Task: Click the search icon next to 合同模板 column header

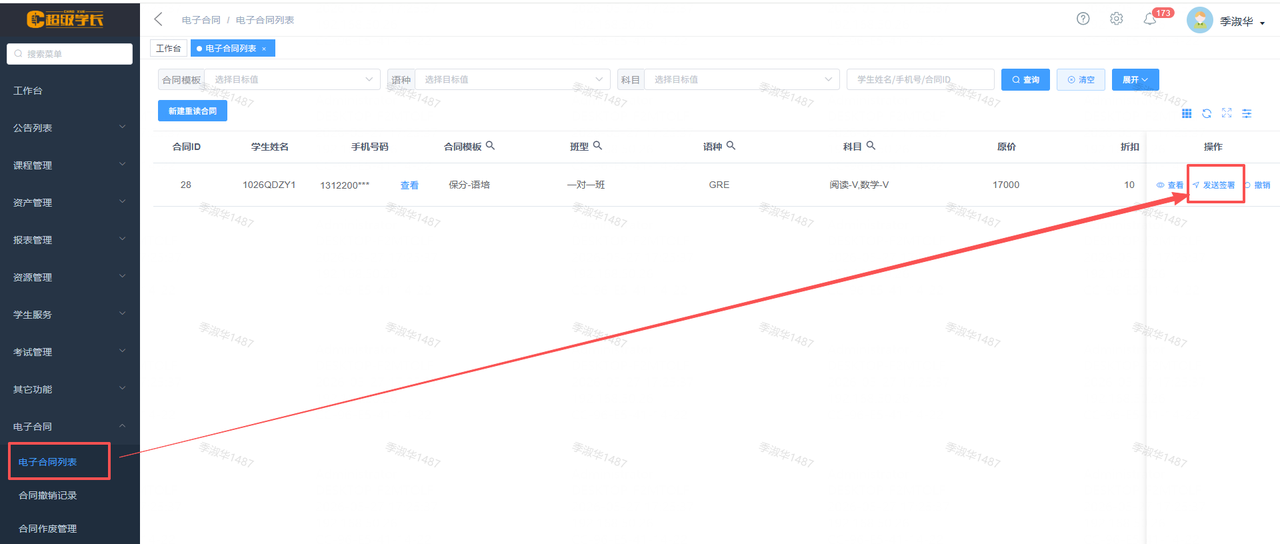Action: (x=490, y=146)
